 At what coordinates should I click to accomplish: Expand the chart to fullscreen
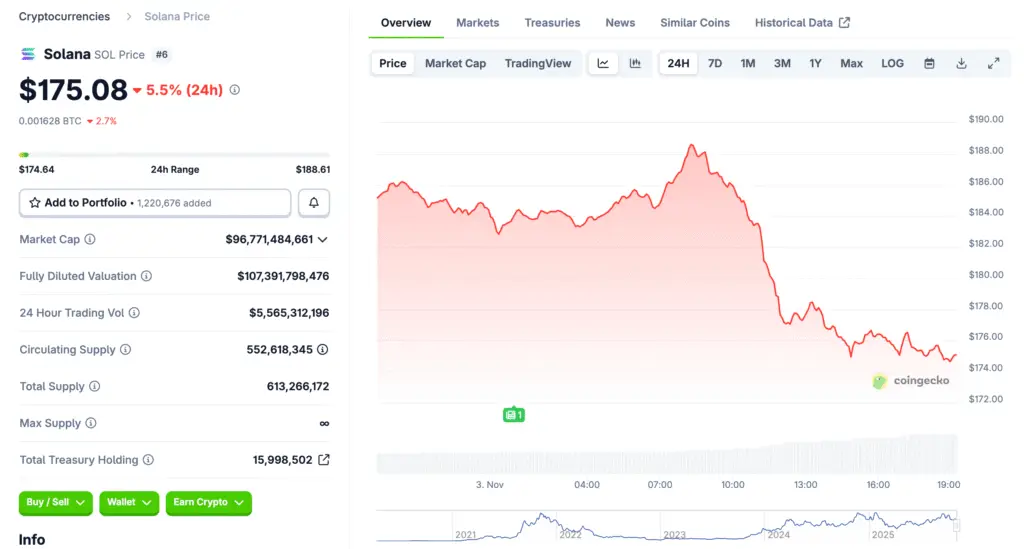pos(993,64)
